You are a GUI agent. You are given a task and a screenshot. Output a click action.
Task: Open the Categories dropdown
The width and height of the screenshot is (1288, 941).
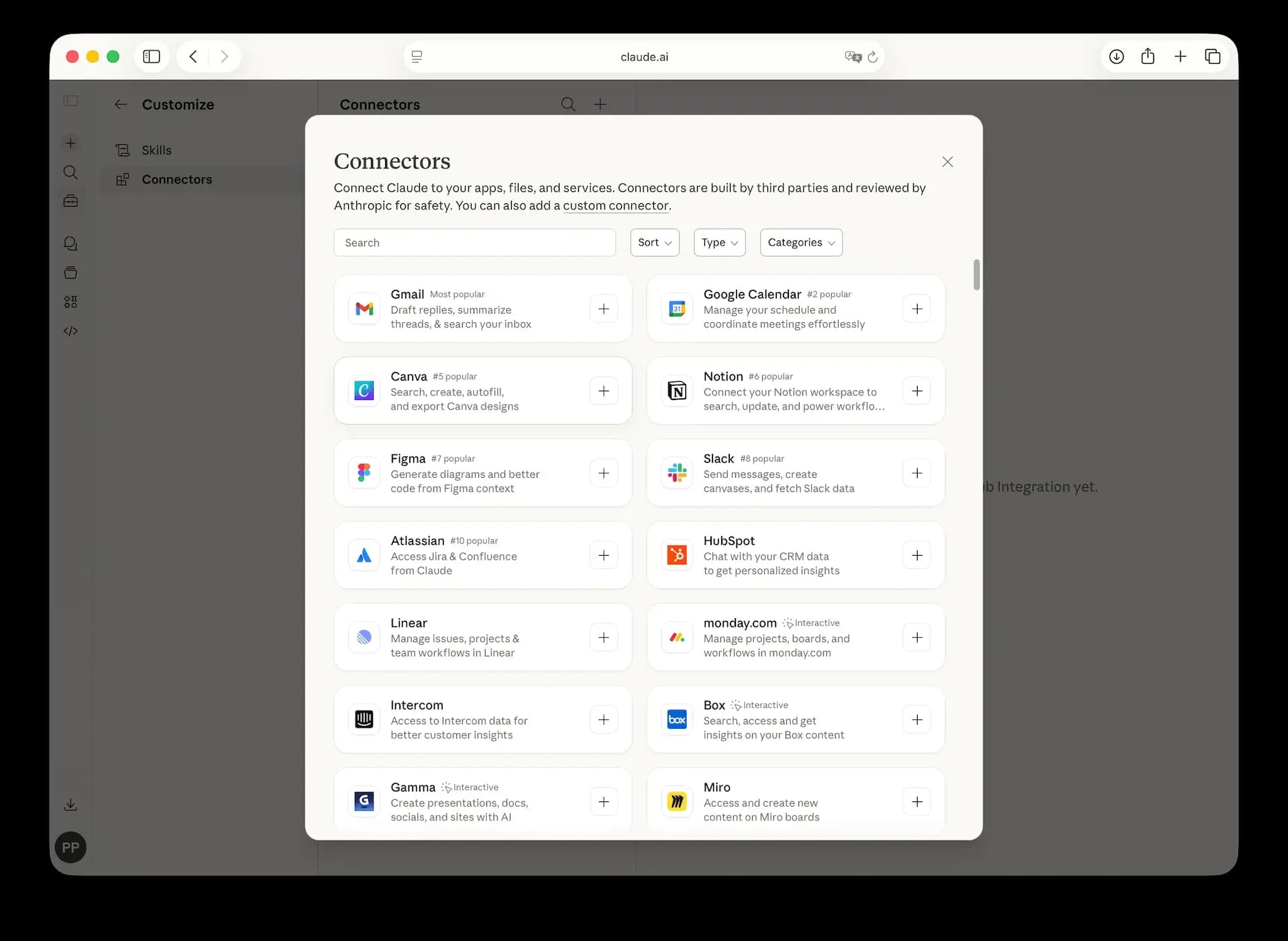(x=801, y=242)
